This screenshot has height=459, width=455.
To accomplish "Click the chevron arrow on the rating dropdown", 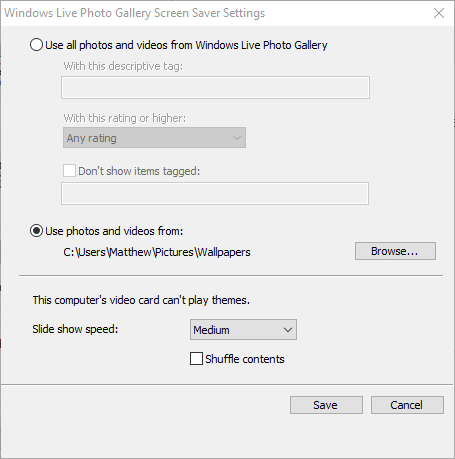I will coord(237,138).
